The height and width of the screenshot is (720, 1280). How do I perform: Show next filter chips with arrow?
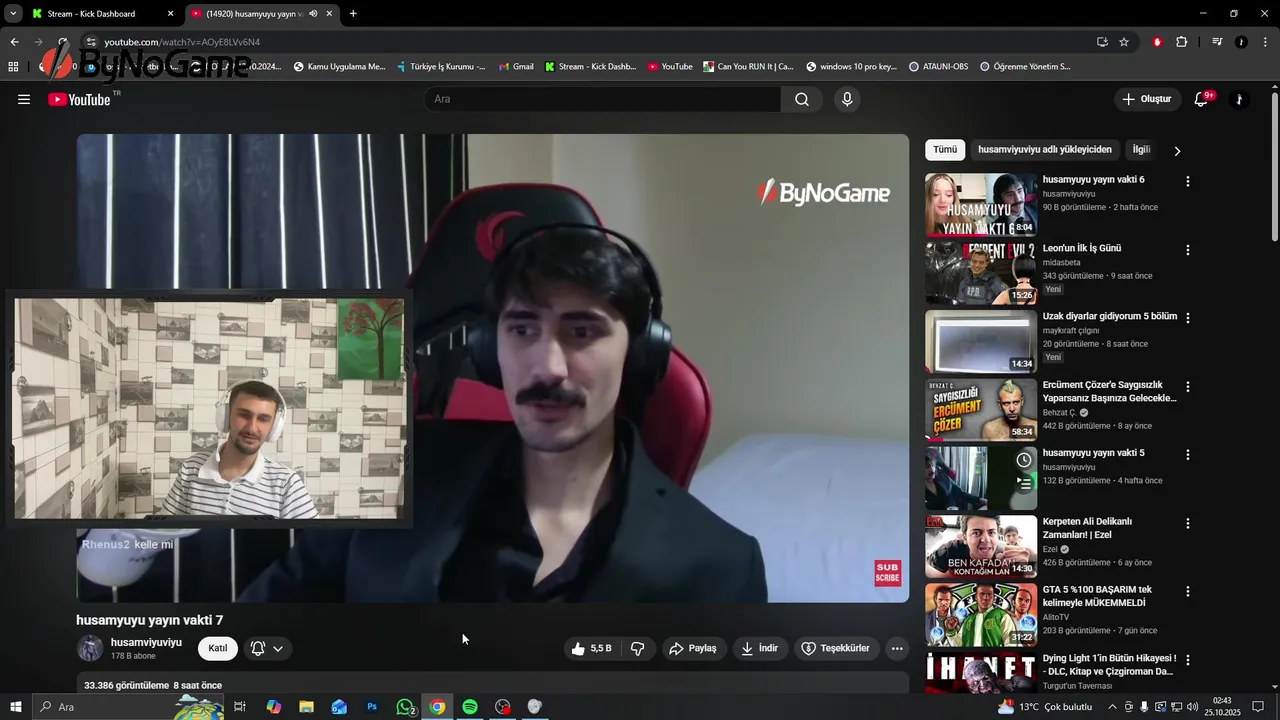click(x=1177, y=151)
